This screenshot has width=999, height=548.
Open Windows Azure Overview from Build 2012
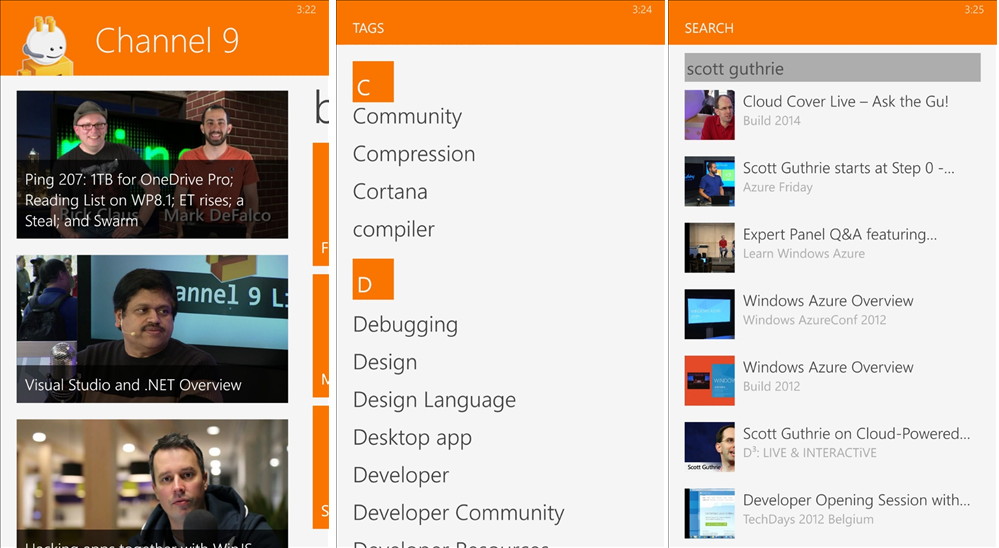[x=832, y=380]
